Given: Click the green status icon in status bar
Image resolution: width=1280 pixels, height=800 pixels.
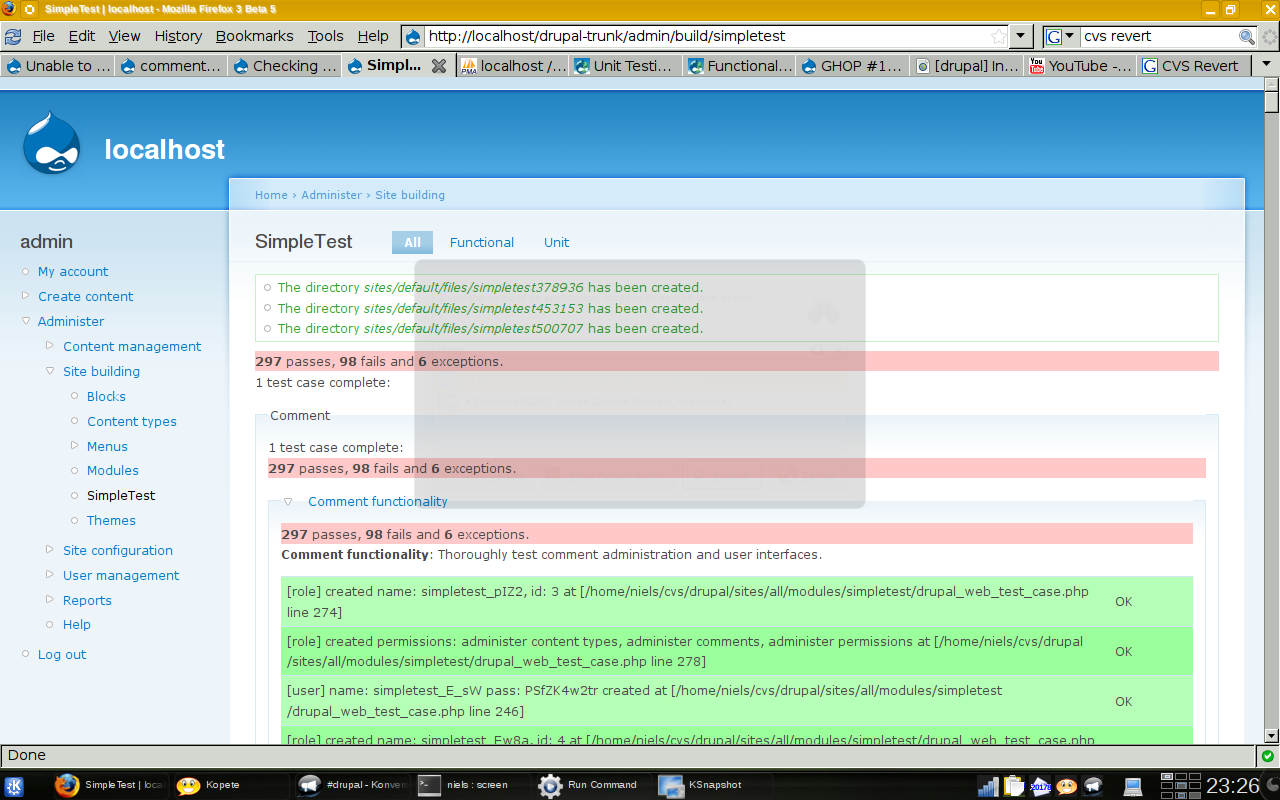Looking at the screenshot, I should coord(1267,756).
